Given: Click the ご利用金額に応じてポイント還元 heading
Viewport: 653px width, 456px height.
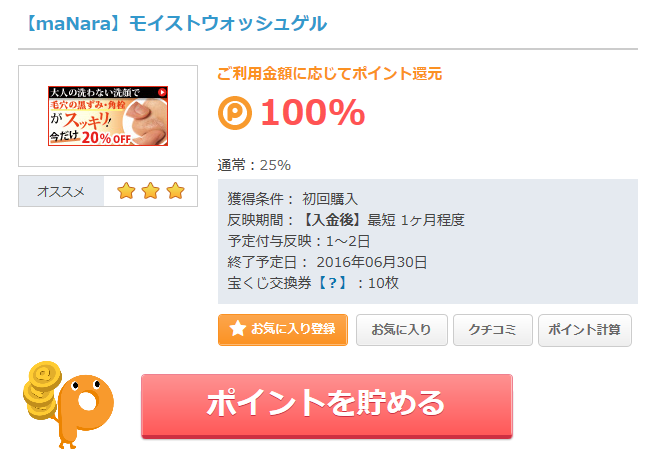Looking at the screenshot, I should click(x=329, y=73).
